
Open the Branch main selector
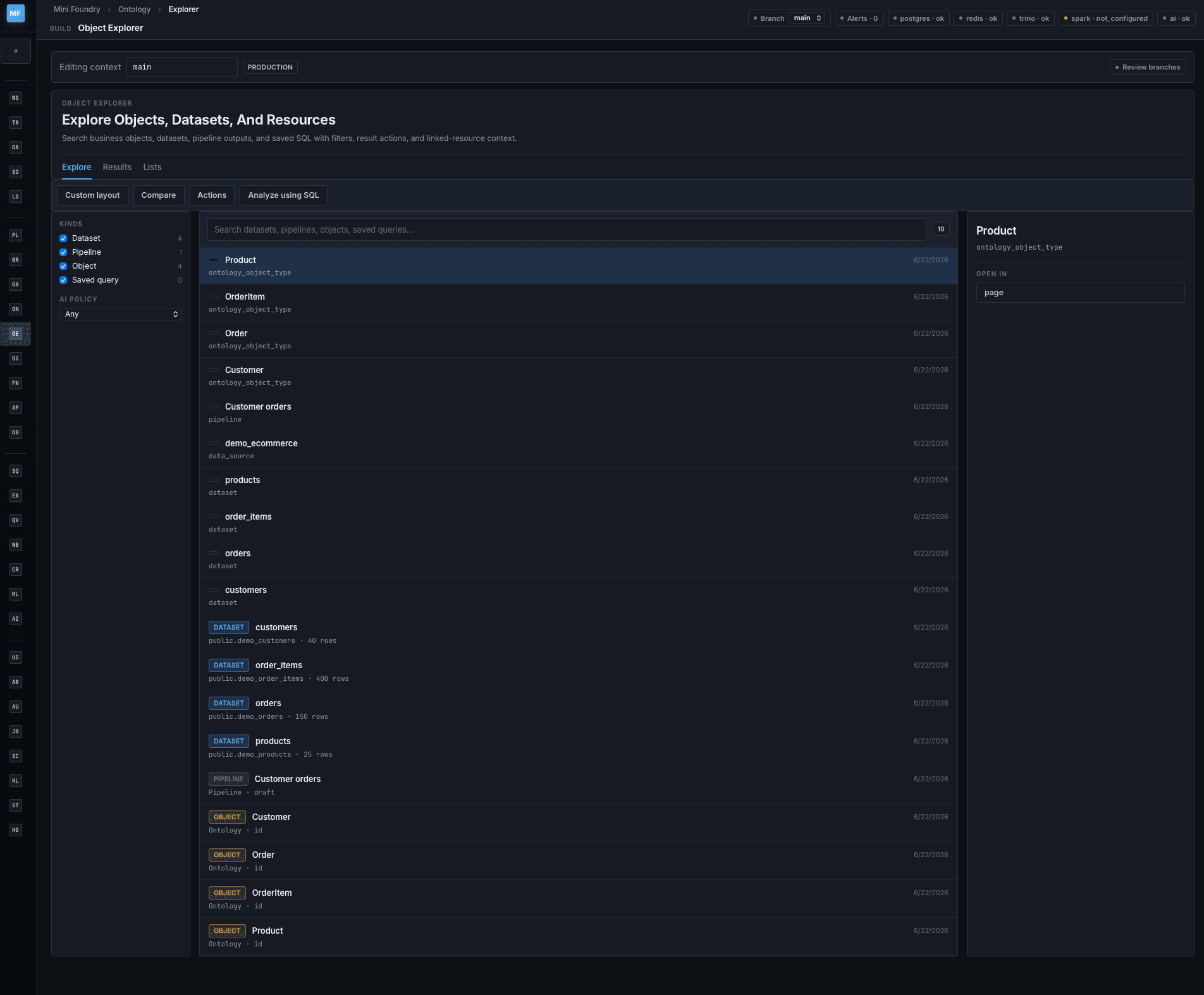[807, 18]
